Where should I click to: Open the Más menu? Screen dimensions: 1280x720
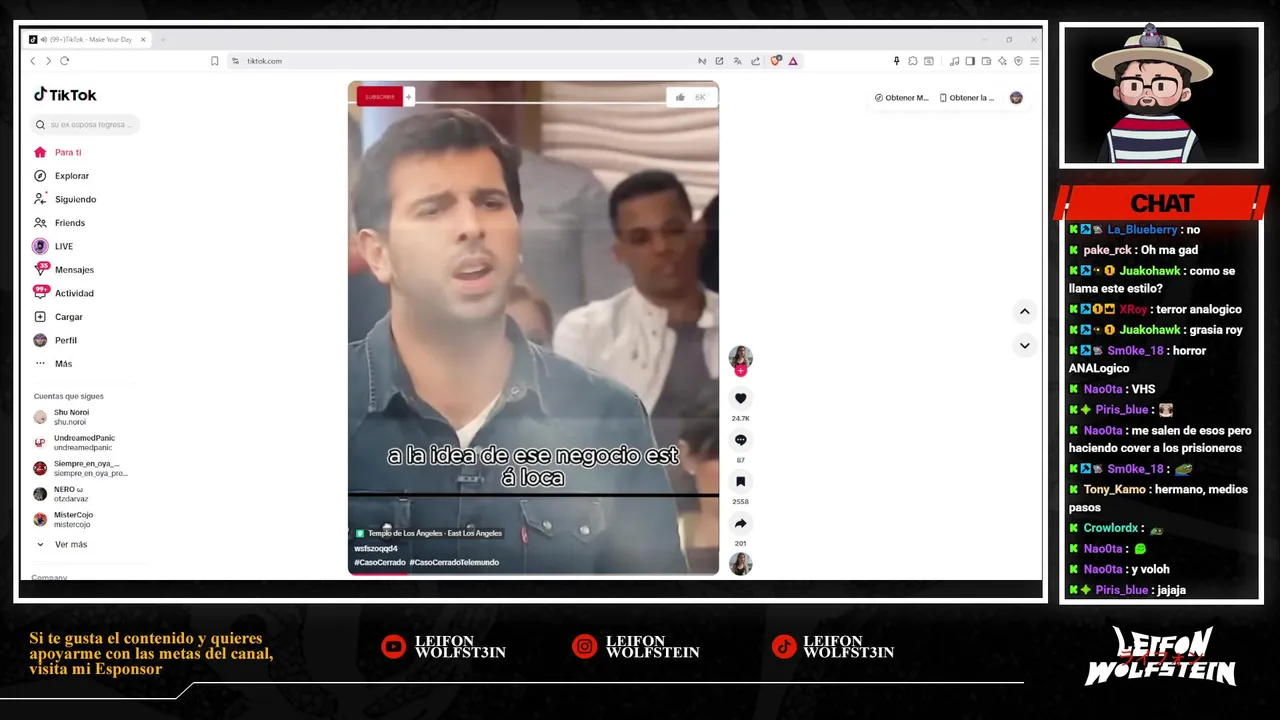coord(53,364)
